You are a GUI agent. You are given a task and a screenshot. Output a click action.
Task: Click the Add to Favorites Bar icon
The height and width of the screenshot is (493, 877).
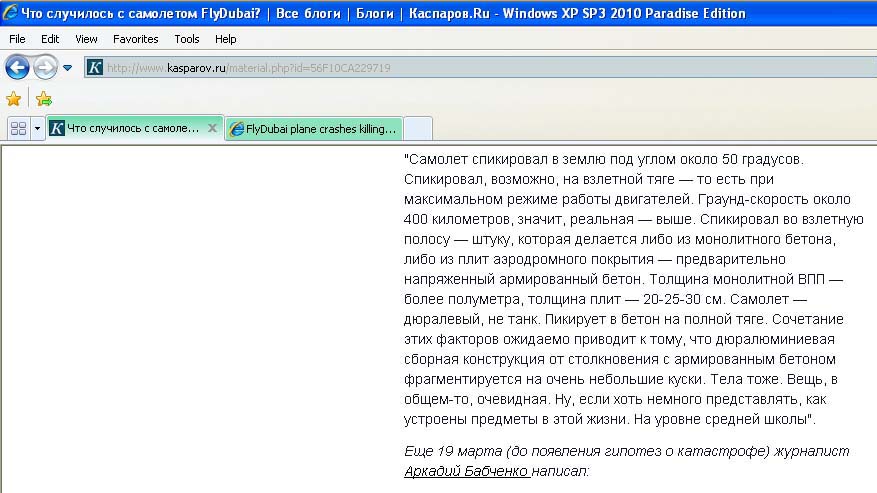(x=43, y=99)
